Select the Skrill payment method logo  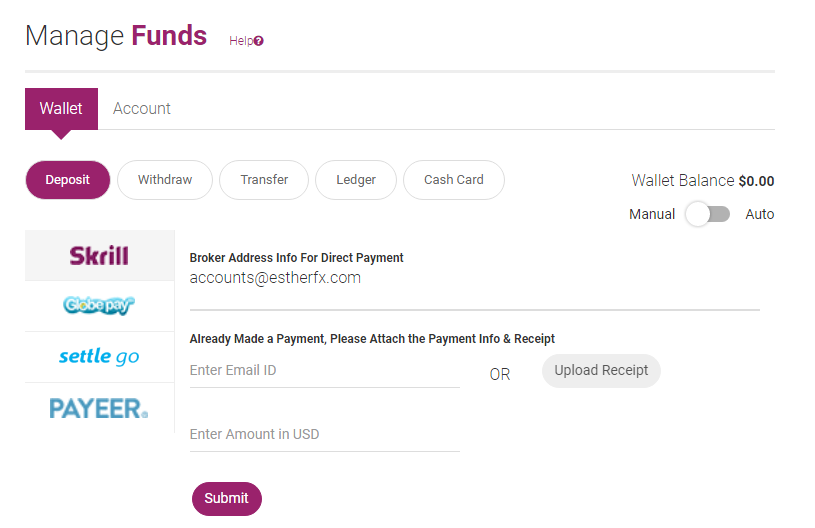tap(99, 255)
